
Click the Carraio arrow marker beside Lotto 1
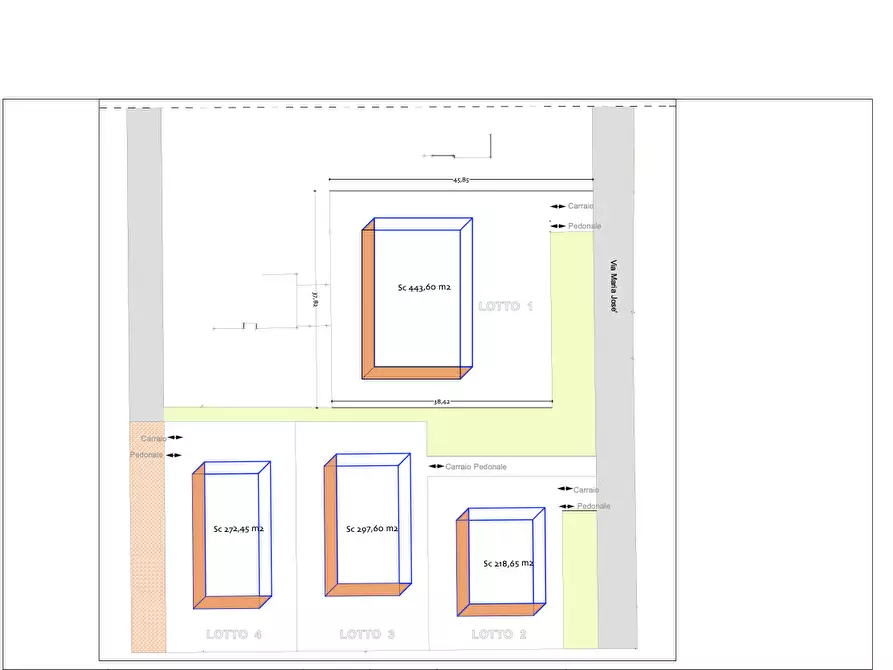(558, 206)
